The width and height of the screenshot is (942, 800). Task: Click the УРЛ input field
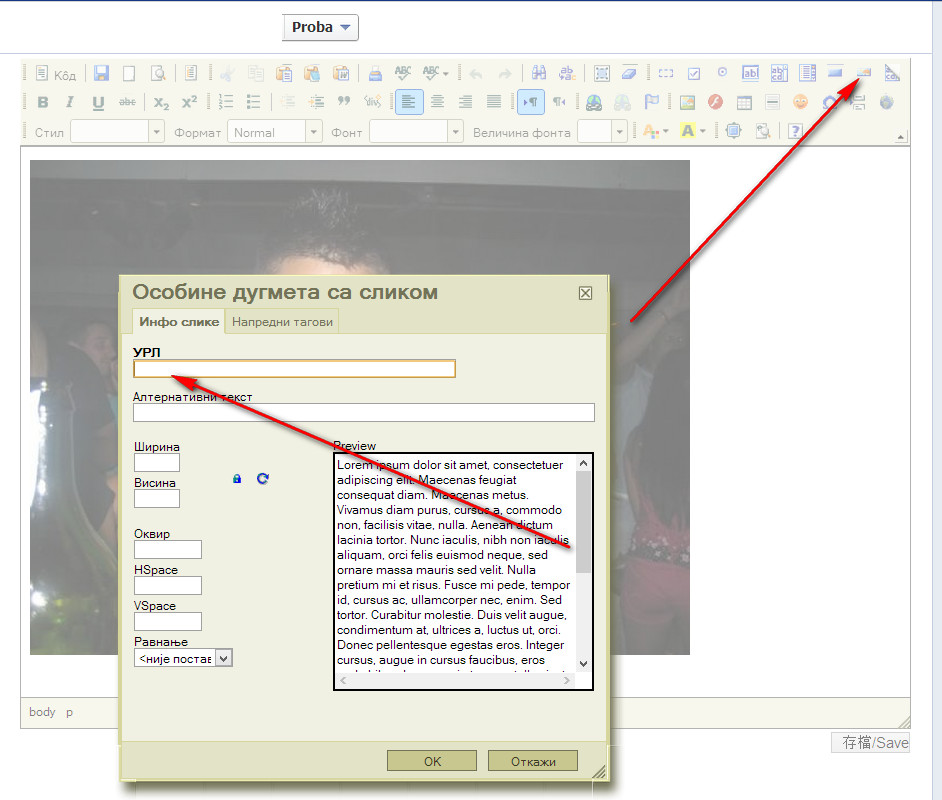tap(294, 369)
